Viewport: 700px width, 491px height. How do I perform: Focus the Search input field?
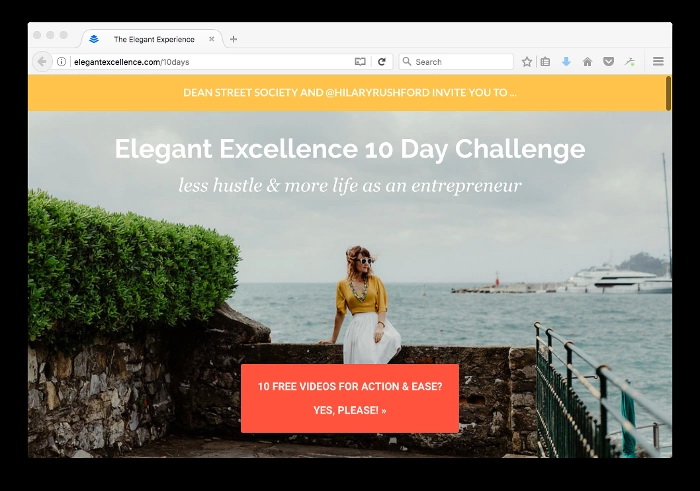tap(456, 62)
